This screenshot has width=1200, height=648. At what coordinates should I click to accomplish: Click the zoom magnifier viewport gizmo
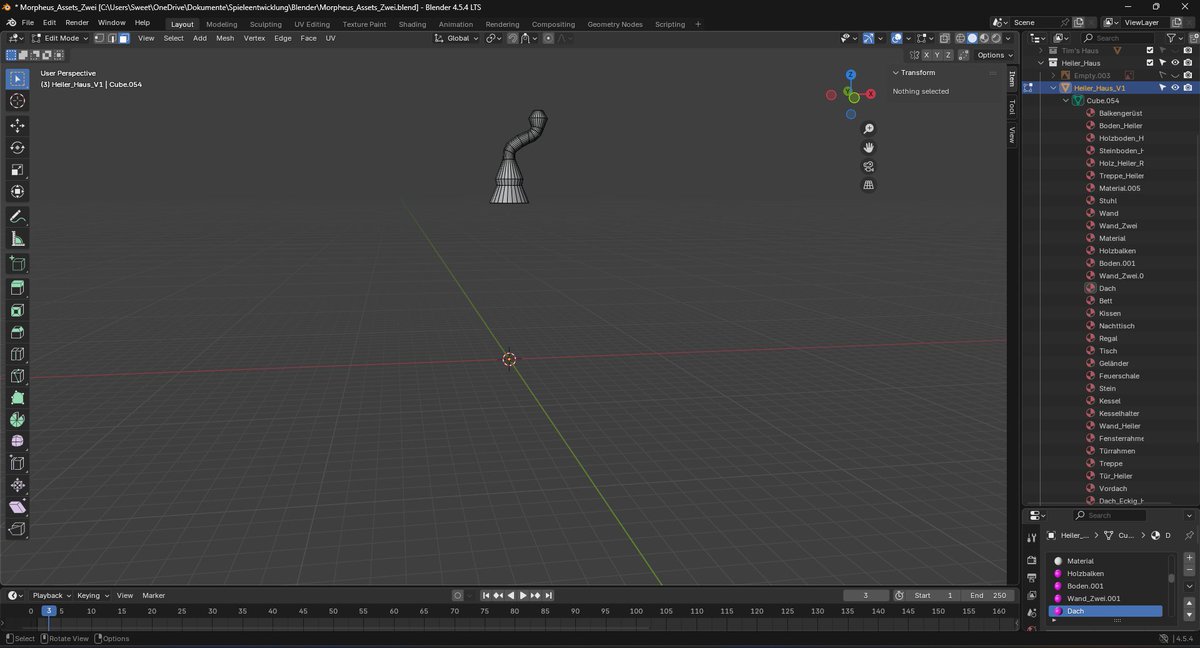pos(869,129)
